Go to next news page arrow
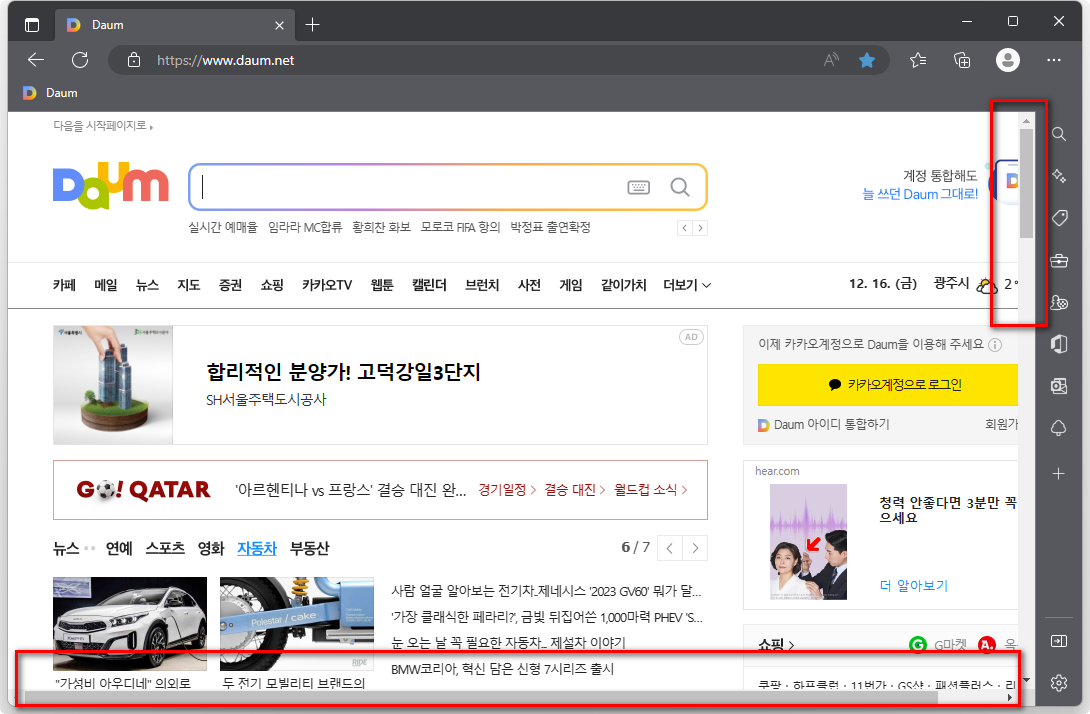 pyautogui.click(x=695, y=549)
